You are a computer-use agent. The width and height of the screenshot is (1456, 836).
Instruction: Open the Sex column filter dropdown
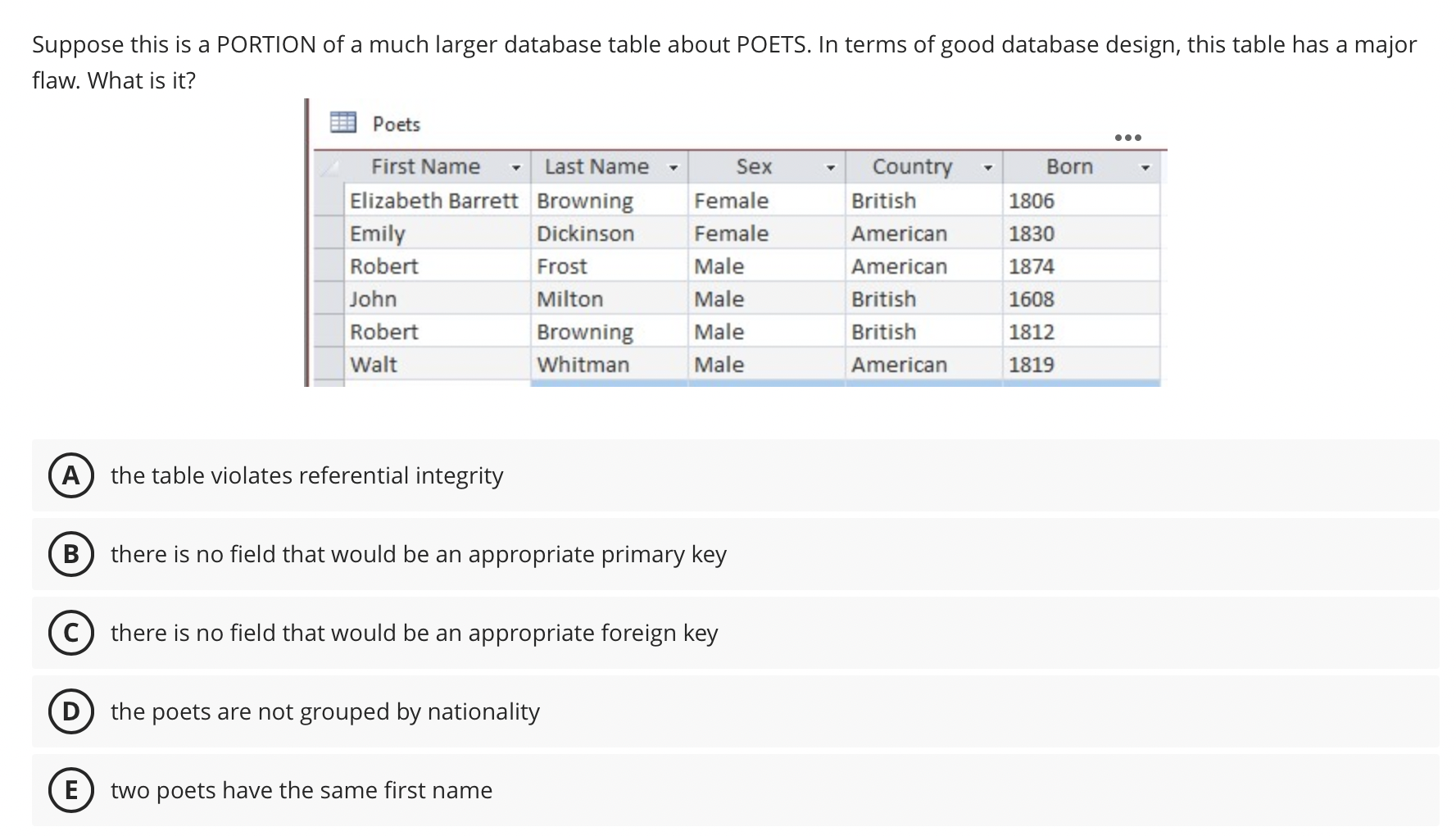click(x=830, y=166)
